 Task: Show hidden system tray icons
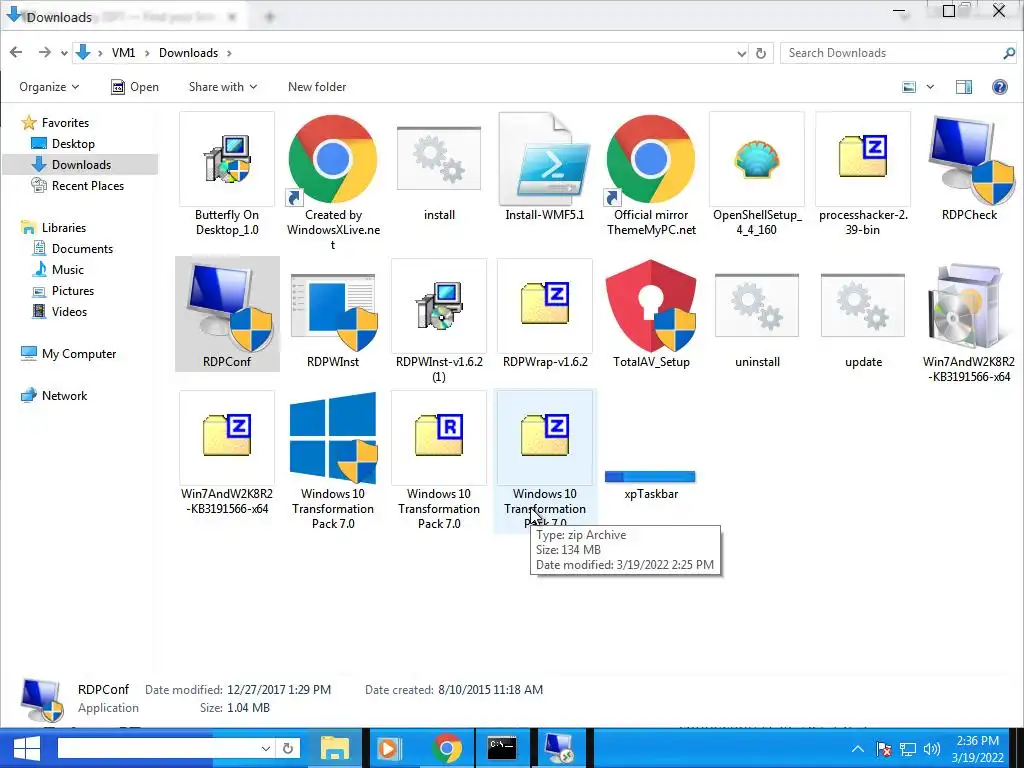point(857,749)
